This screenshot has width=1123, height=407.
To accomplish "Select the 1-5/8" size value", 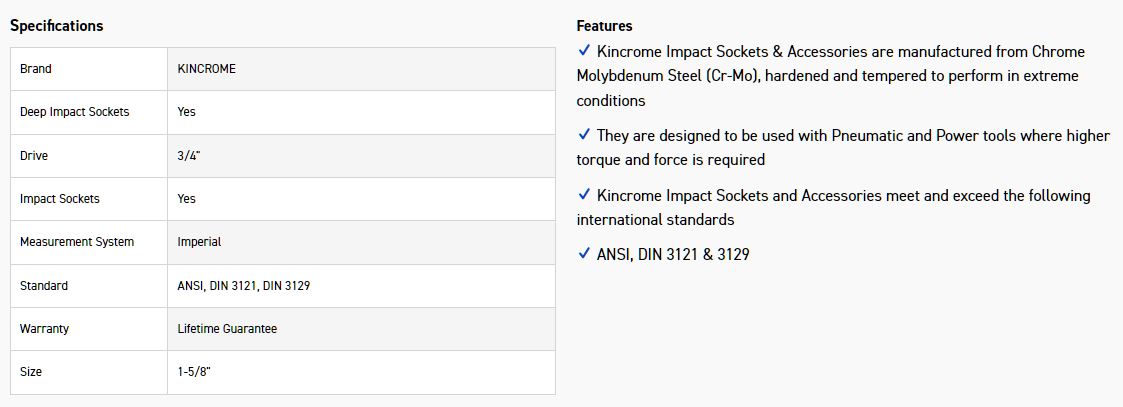I will coord(194,372).
